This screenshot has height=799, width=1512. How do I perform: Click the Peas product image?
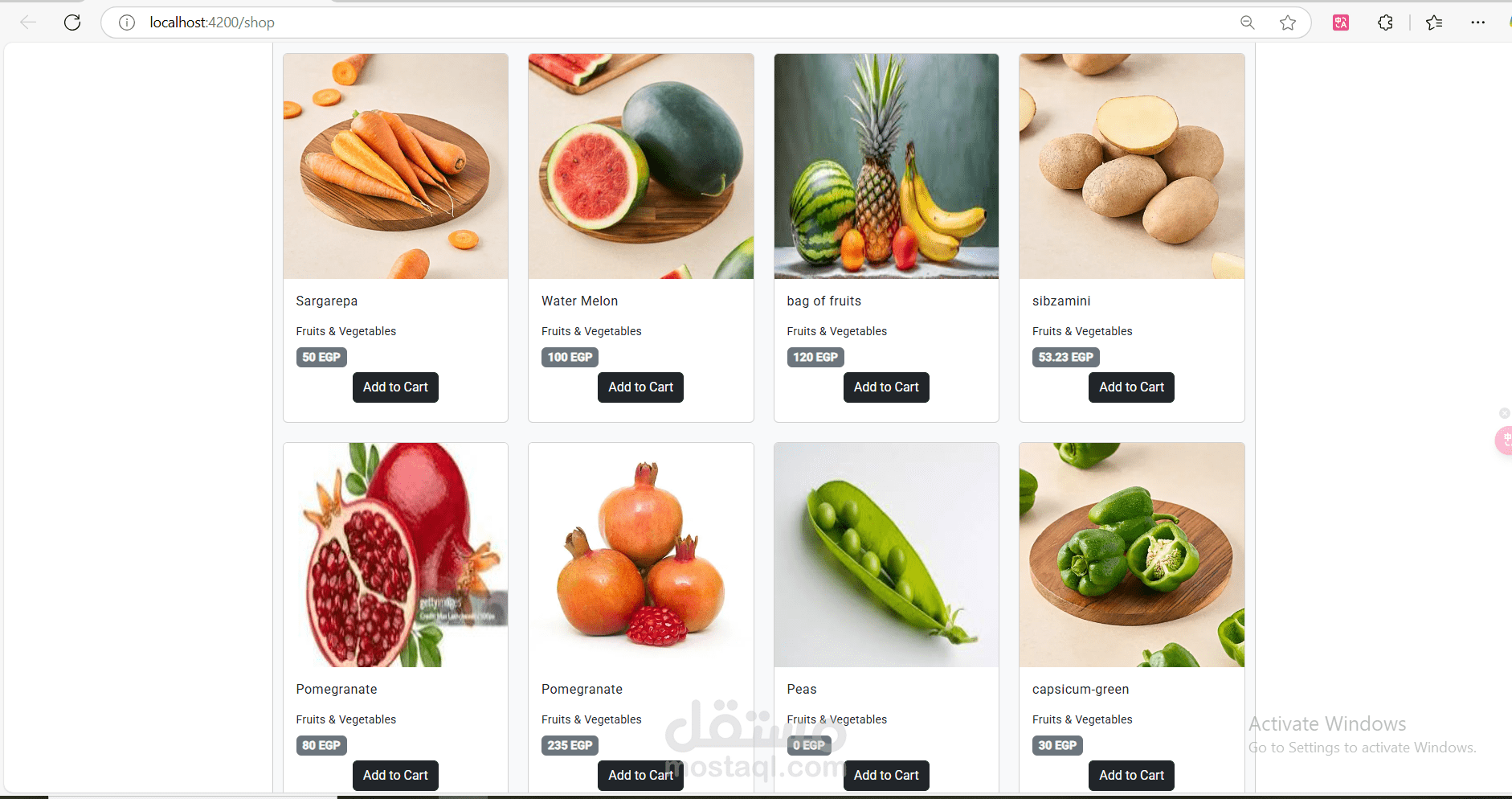click(x=886, y=555)
